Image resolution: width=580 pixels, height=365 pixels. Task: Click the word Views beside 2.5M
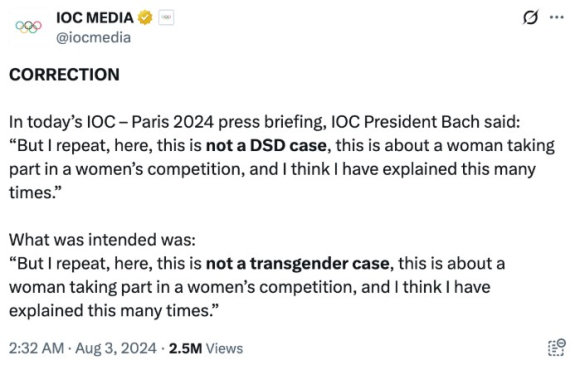pyautogui.click(x=225, y=348)
